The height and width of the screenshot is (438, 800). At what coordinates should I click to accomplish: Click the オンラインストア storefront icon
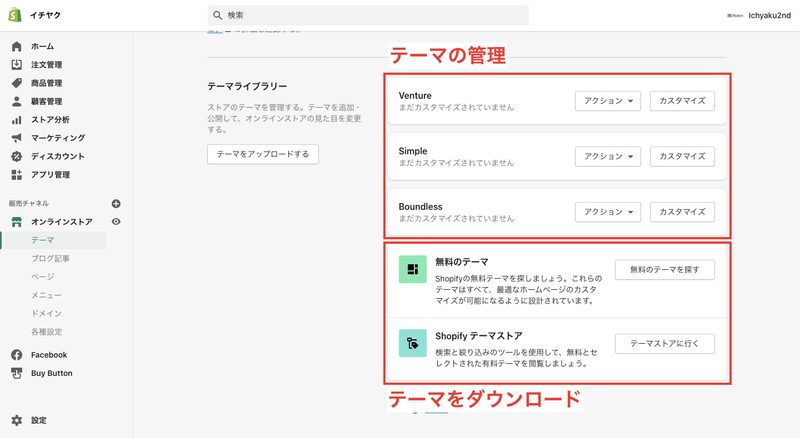[17, 222]
